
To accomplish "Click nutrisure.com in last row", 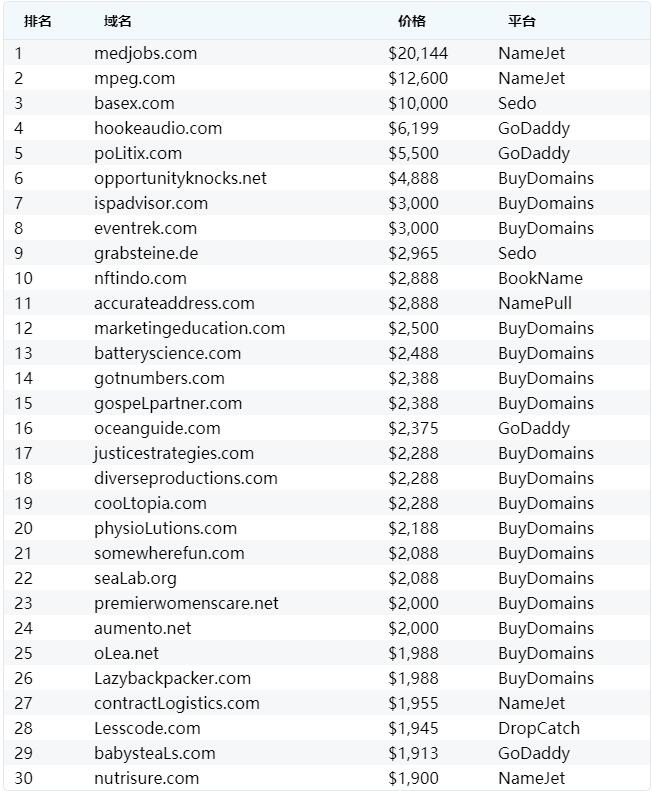I will [146, 778].
